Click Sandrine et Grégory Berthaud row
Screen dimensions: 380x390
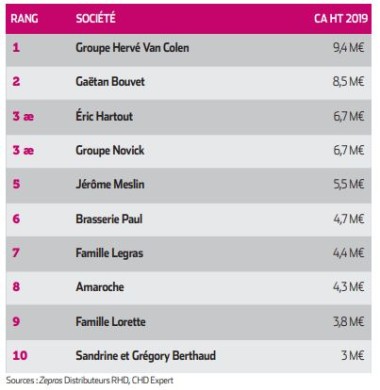188,356
